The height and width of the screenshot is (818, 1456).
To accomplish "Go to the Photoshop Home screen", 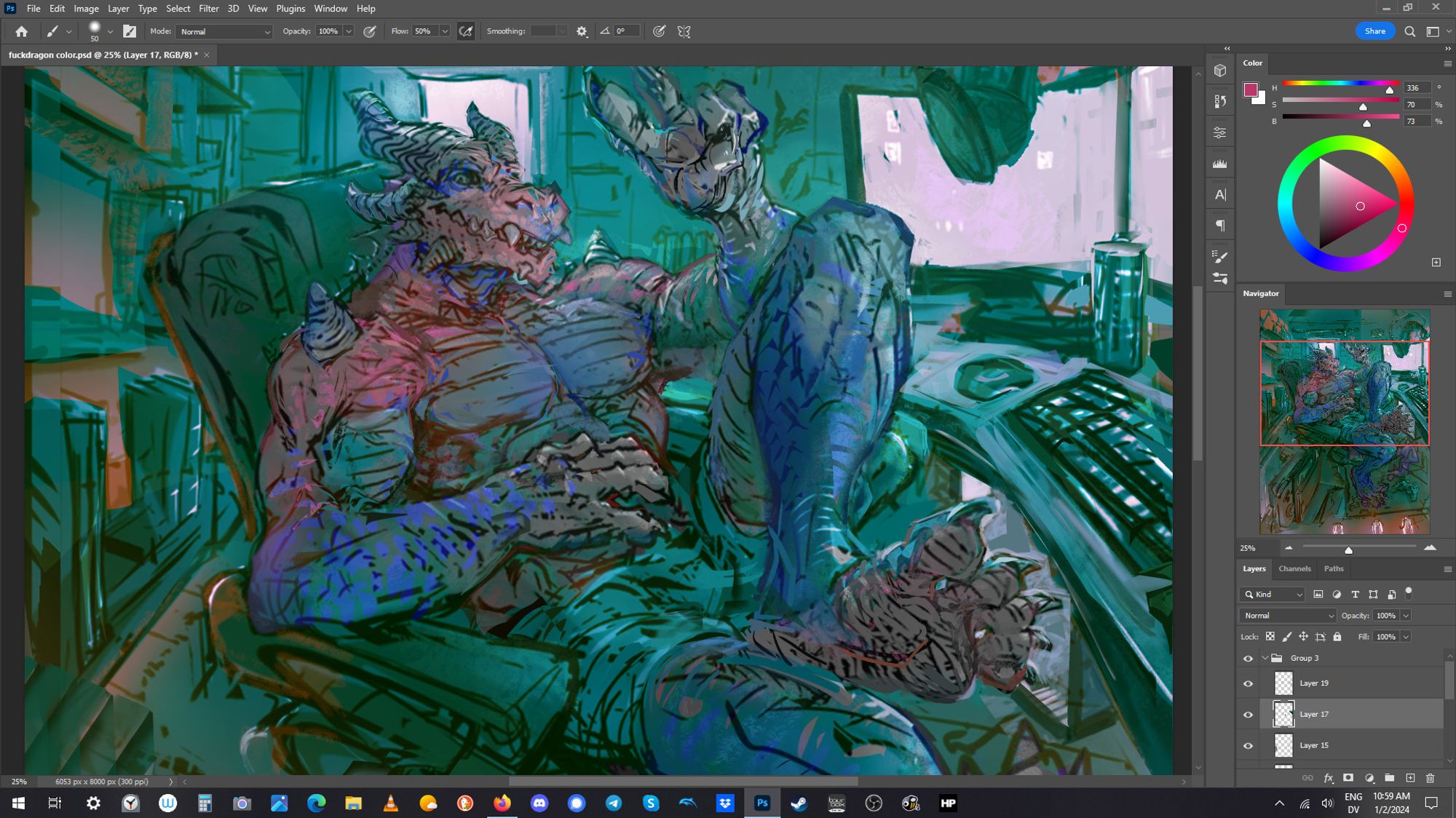I will pos(21,31).
